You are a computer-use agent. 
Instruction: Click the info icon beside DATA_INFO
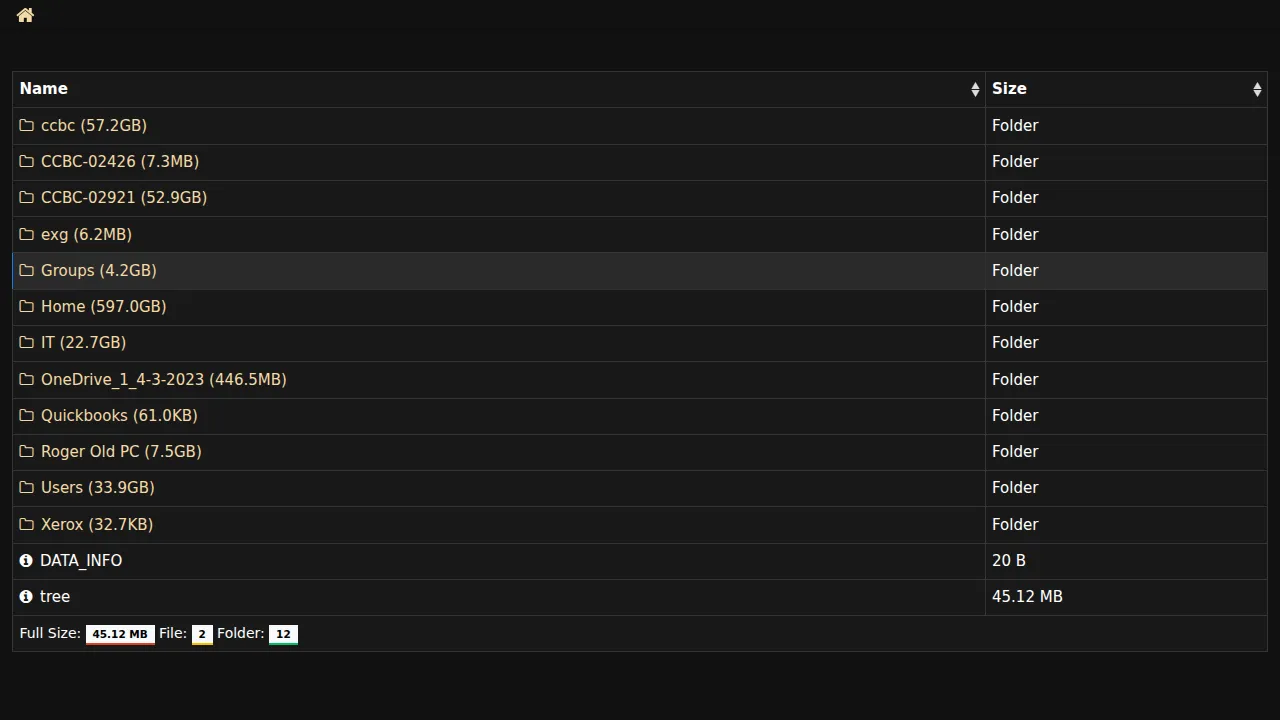click(x=26, y=561)
